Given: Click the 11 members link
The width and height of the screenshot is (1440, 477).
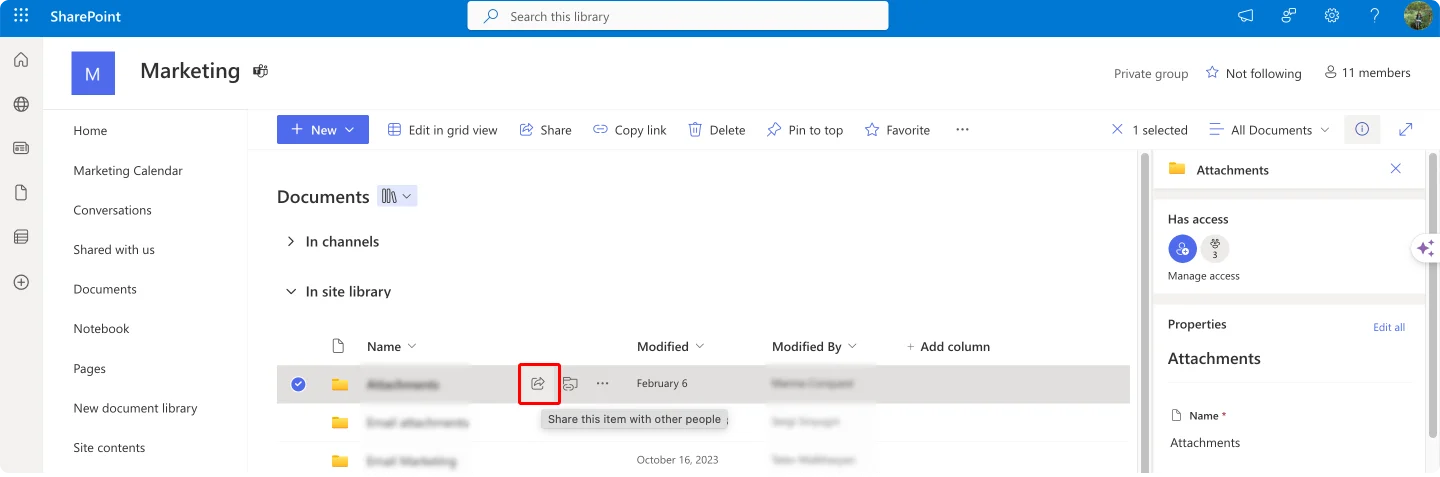Looking at the screenshot, I should click(x=1367, y=73).
